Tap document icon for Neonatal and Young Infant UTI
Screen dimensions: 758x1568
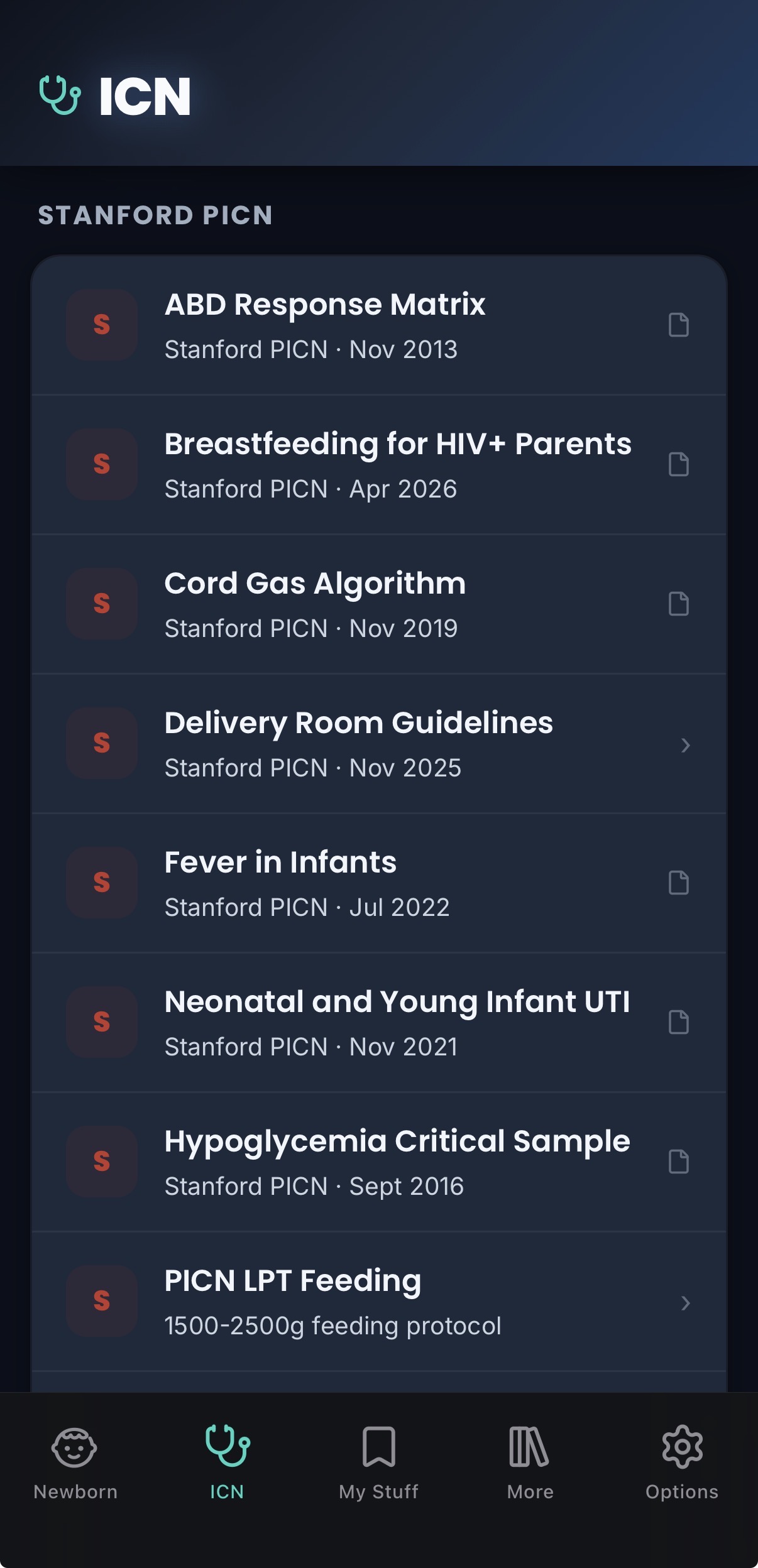tap(679, 1022)
